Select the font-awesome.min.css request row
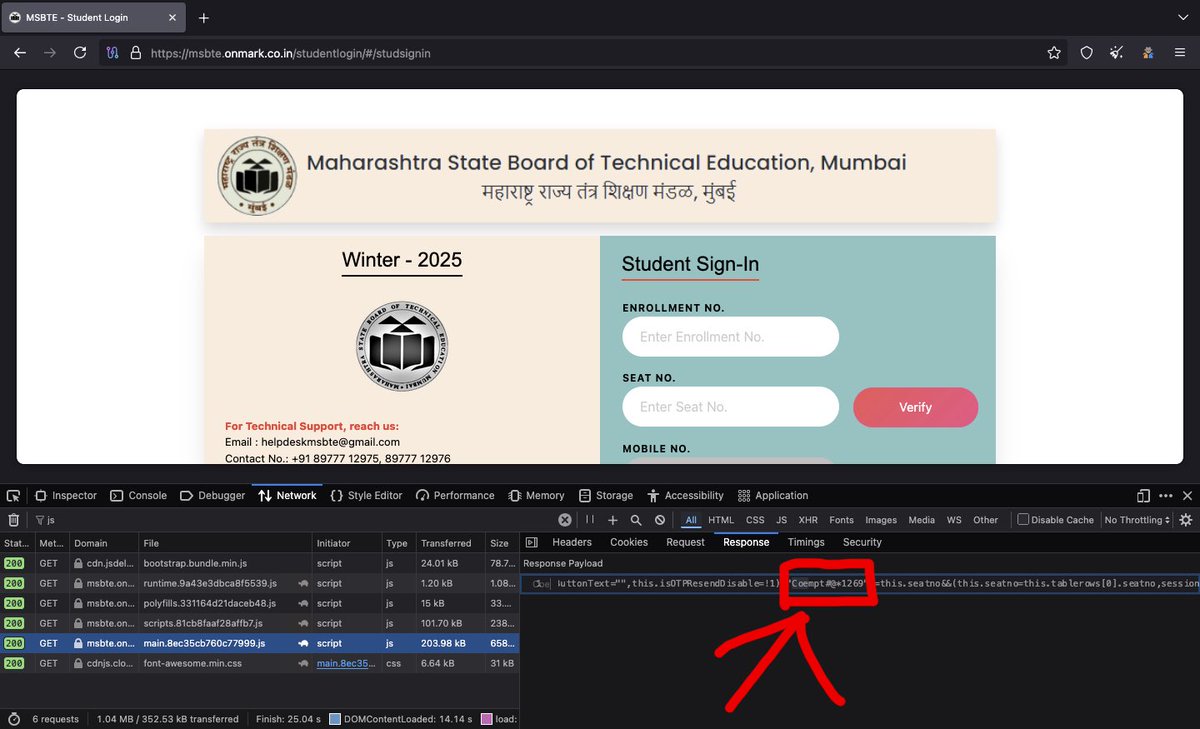The image size is (1200, 729). coord(259,663)
